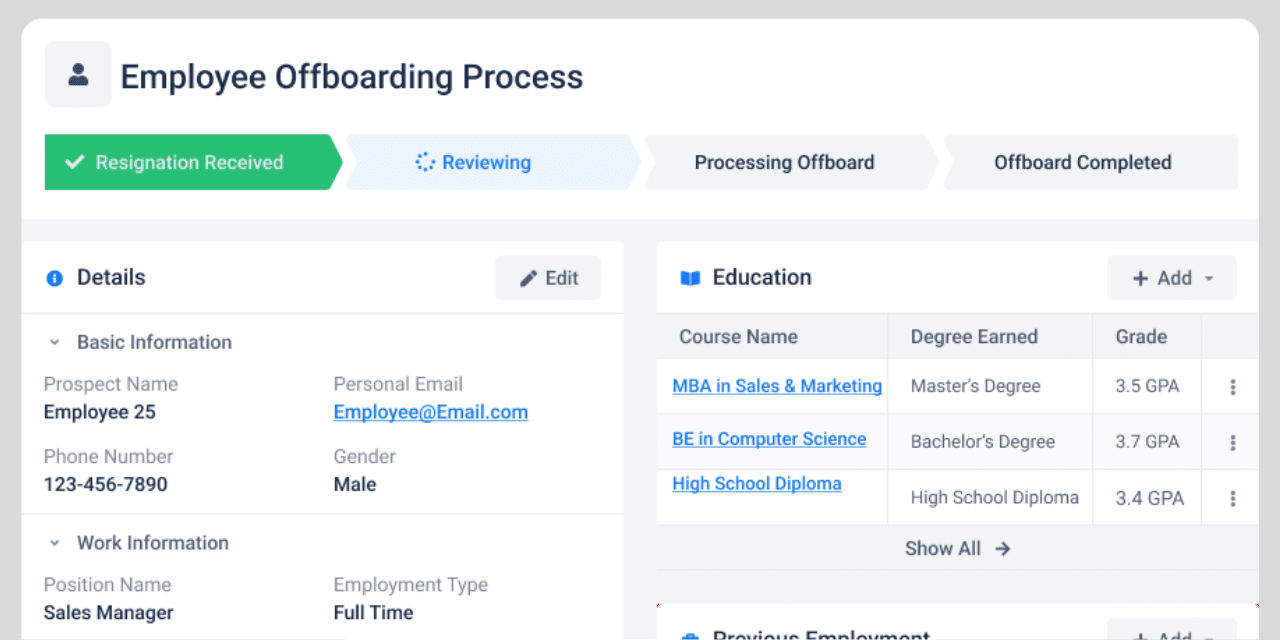
Task: Click the checkmark icon in Resignation Received
Action: [x=74, y=162]
